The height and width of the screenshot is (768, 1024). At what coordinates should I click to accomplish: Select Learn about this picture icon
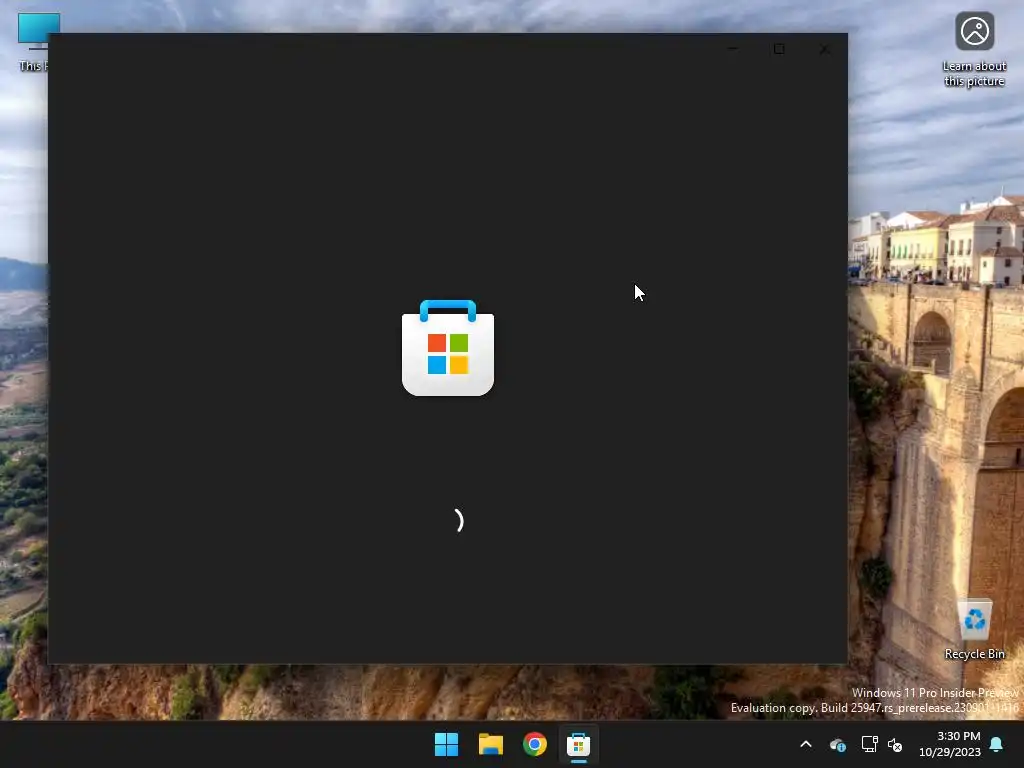(974, 50)
